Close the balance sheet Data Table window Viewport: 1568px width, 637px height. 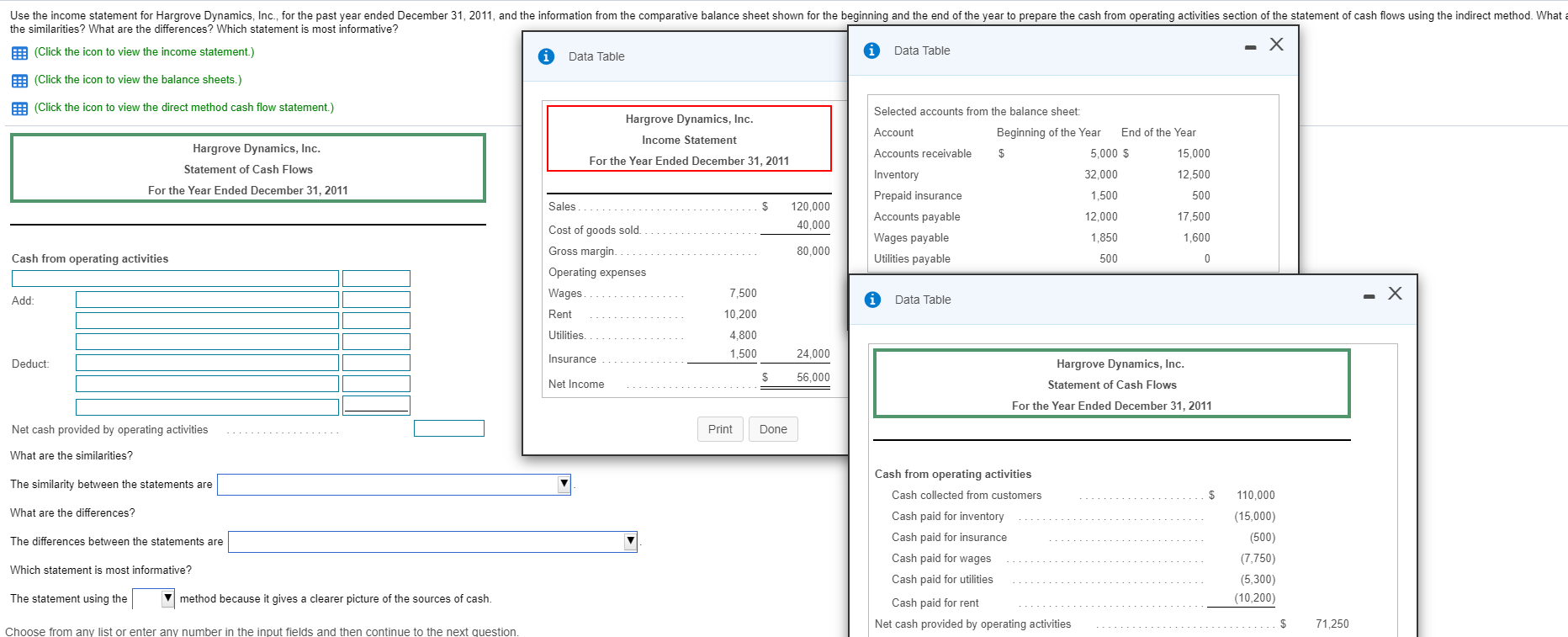[x=1276, y=45]
